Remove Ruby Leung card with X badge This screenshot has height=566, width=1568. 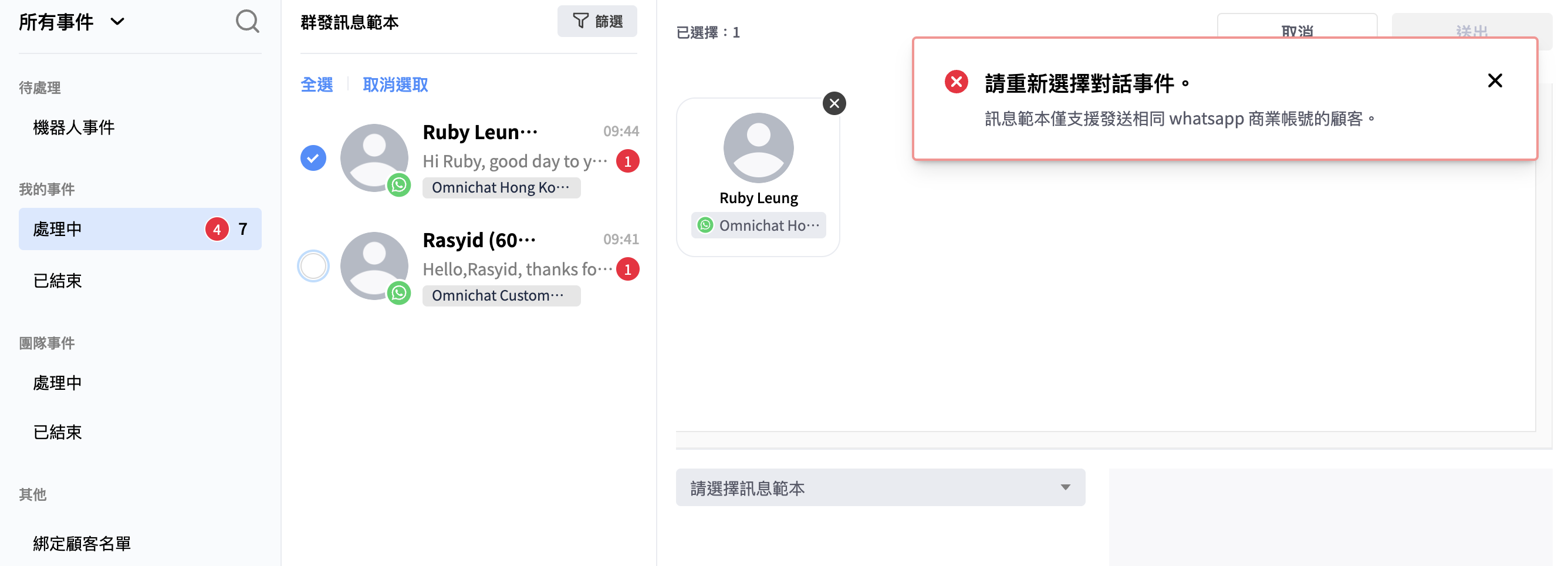(x=834, y=103)
